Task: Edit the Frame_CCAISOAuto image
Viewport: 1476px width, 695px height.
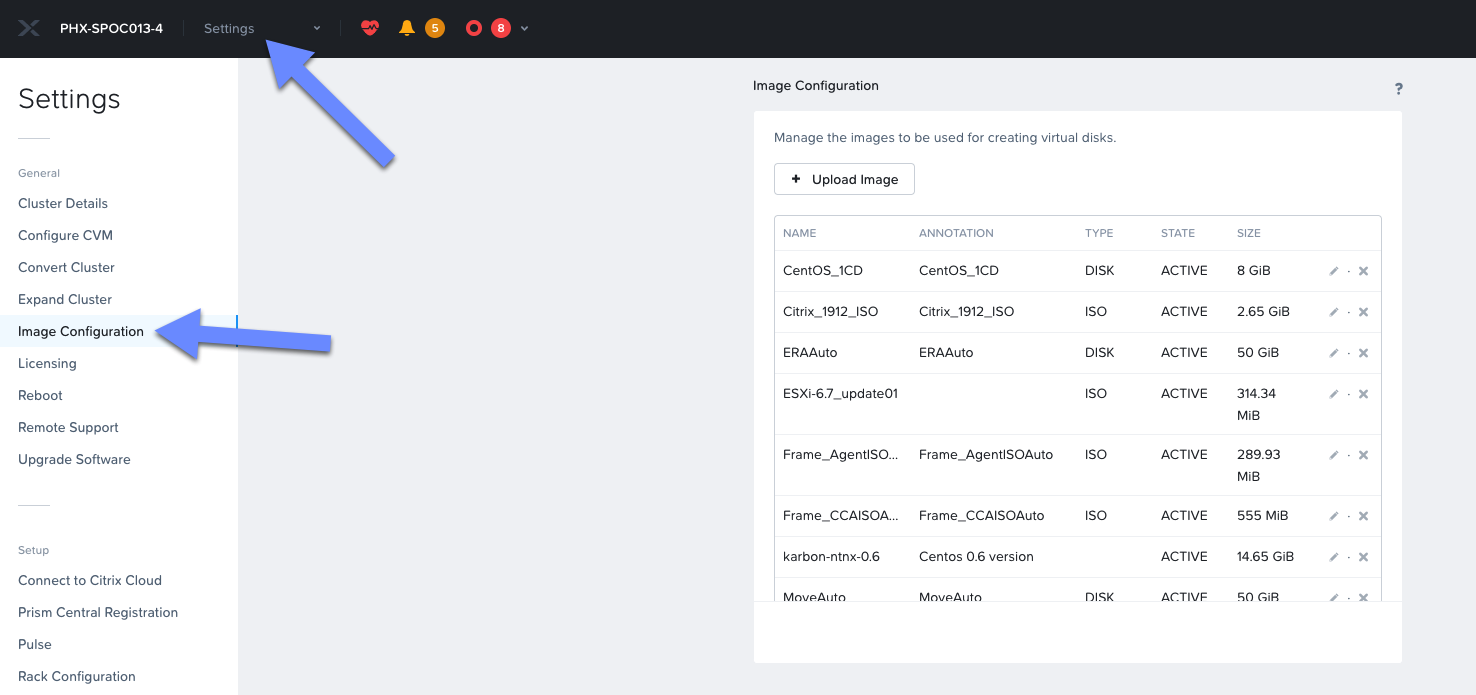Action: pyautogui.click(x=1333, y=515)
